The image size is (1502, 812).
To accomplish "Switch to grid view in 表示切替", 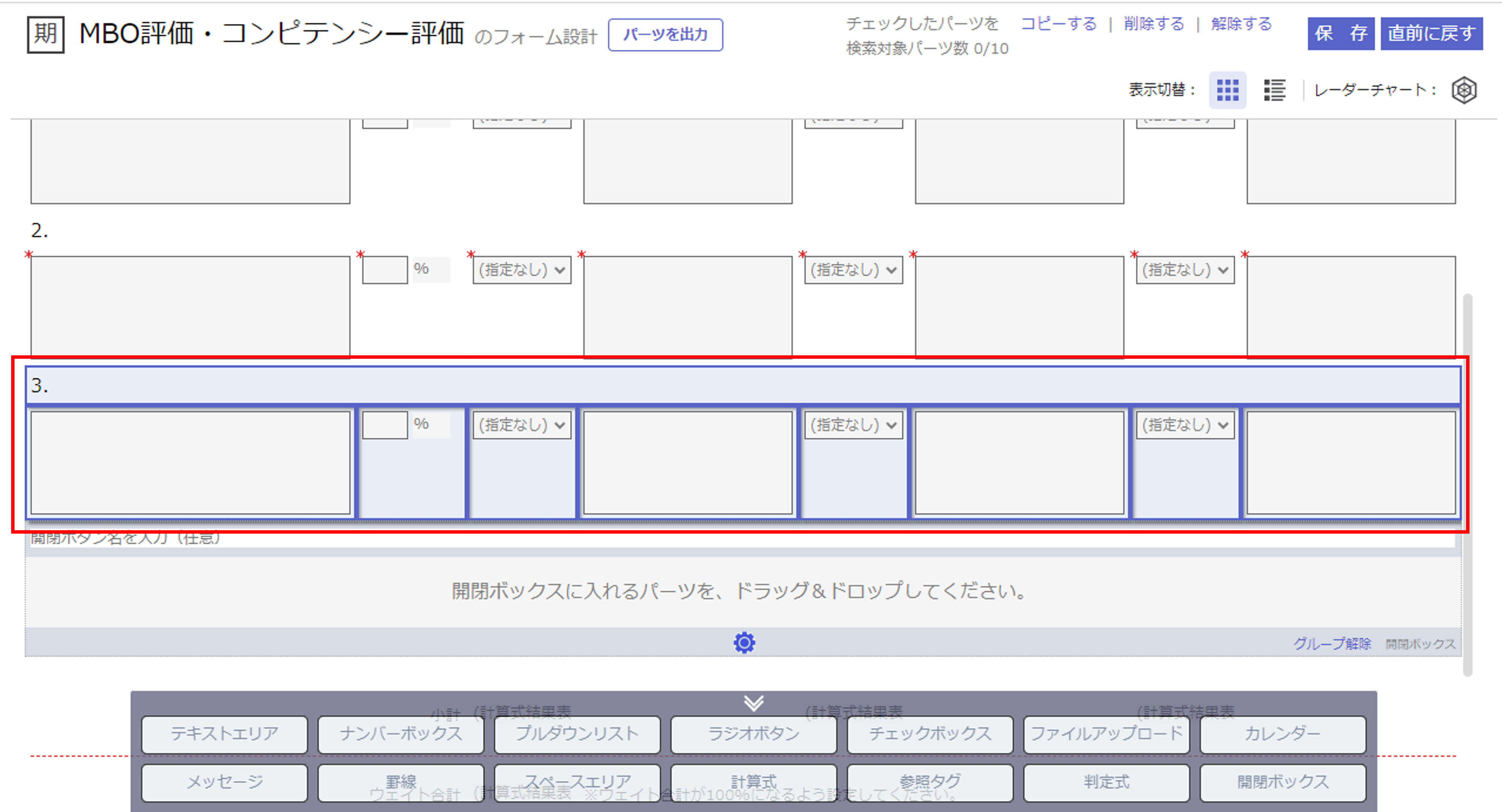I will pyautogui.click(x=1227, y=90).
